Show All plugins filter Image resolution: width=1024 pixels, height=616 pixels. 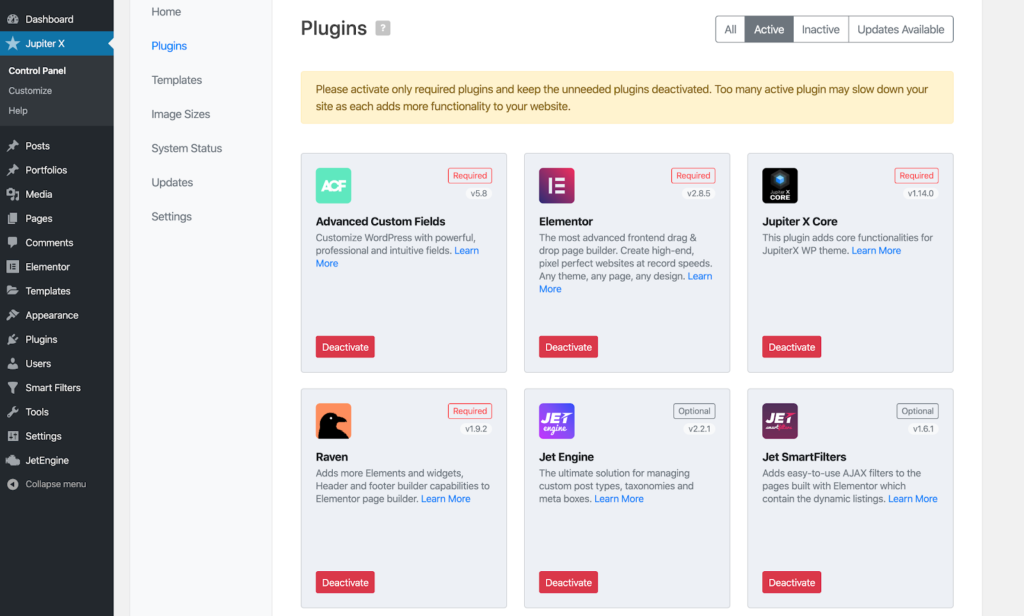730,30
